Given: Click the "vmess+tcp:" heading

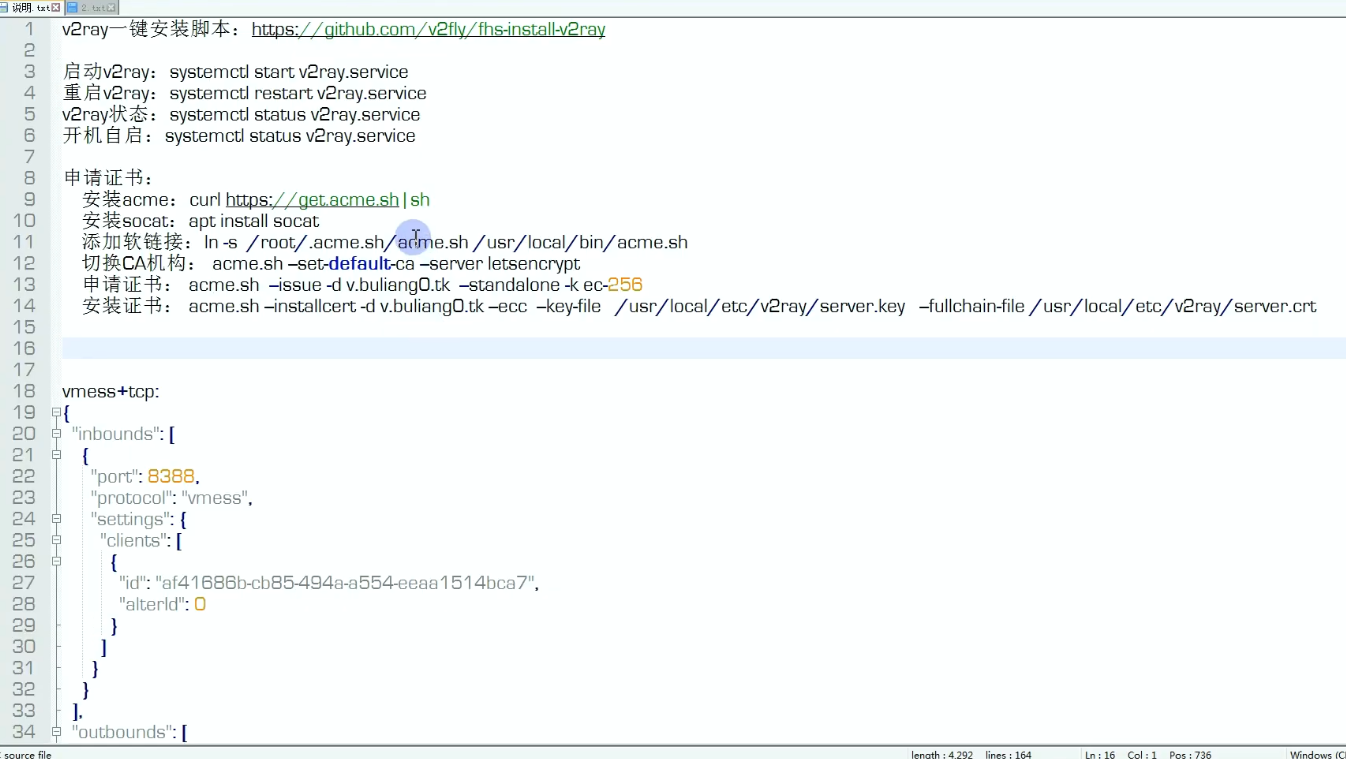Looking at the screenshot, I should click(111, 391).
